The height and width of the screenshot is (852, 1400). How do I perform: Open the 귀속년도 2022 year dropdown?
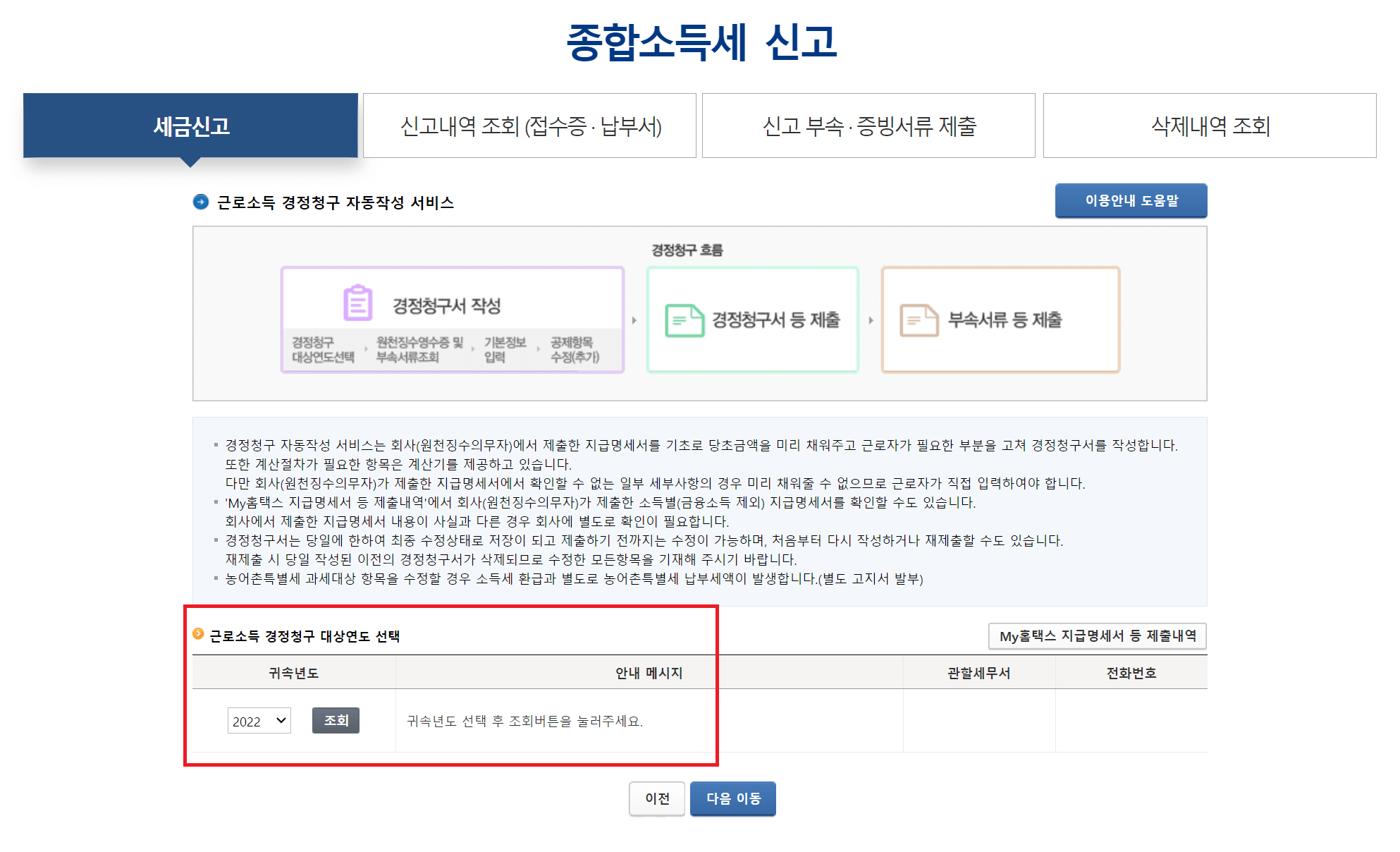(259, 721)
